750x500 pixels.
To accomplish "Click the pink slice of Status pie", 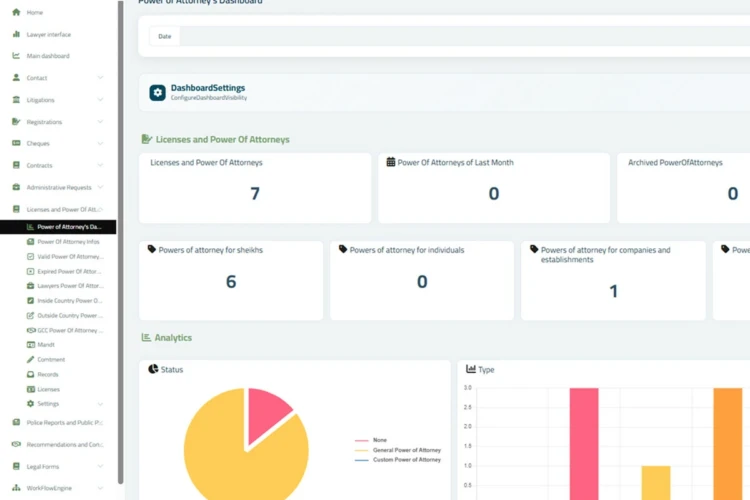I will point(265,414).
